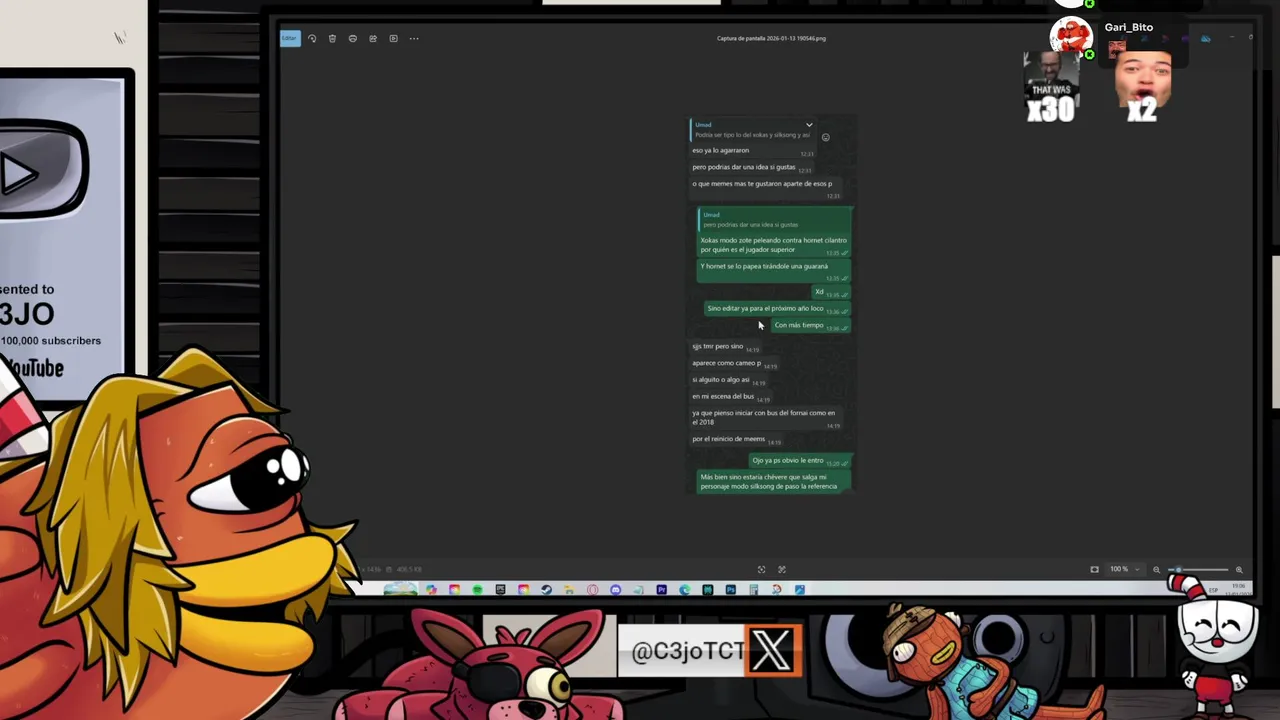
Task: Open File Explorer from the taskbar
Action: [x=569, y=590]
